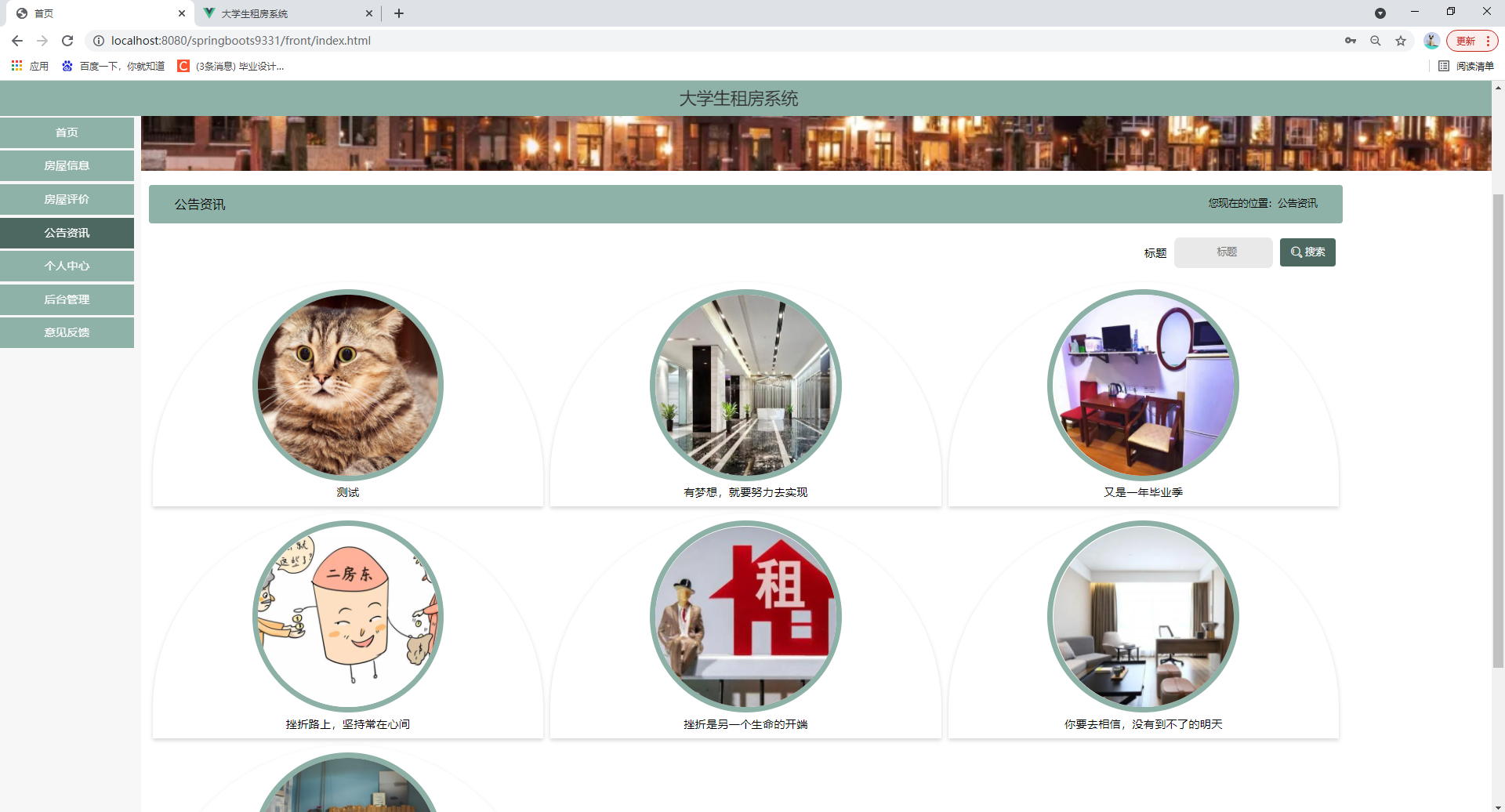Open 个人中心 in the sidebar
The image size is (1505, 812).
coord(67,266)
